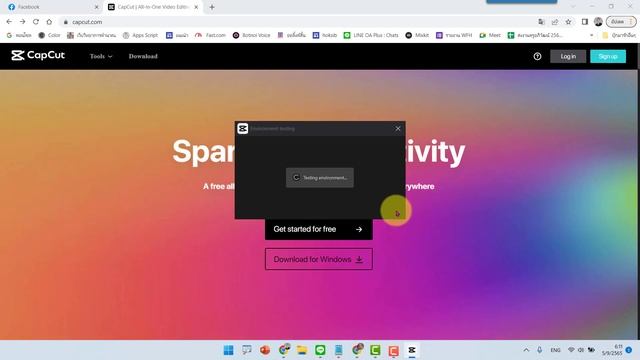Open the Apps Script bookmark
This screenshot has height=360, width=640.
(140, 35)
